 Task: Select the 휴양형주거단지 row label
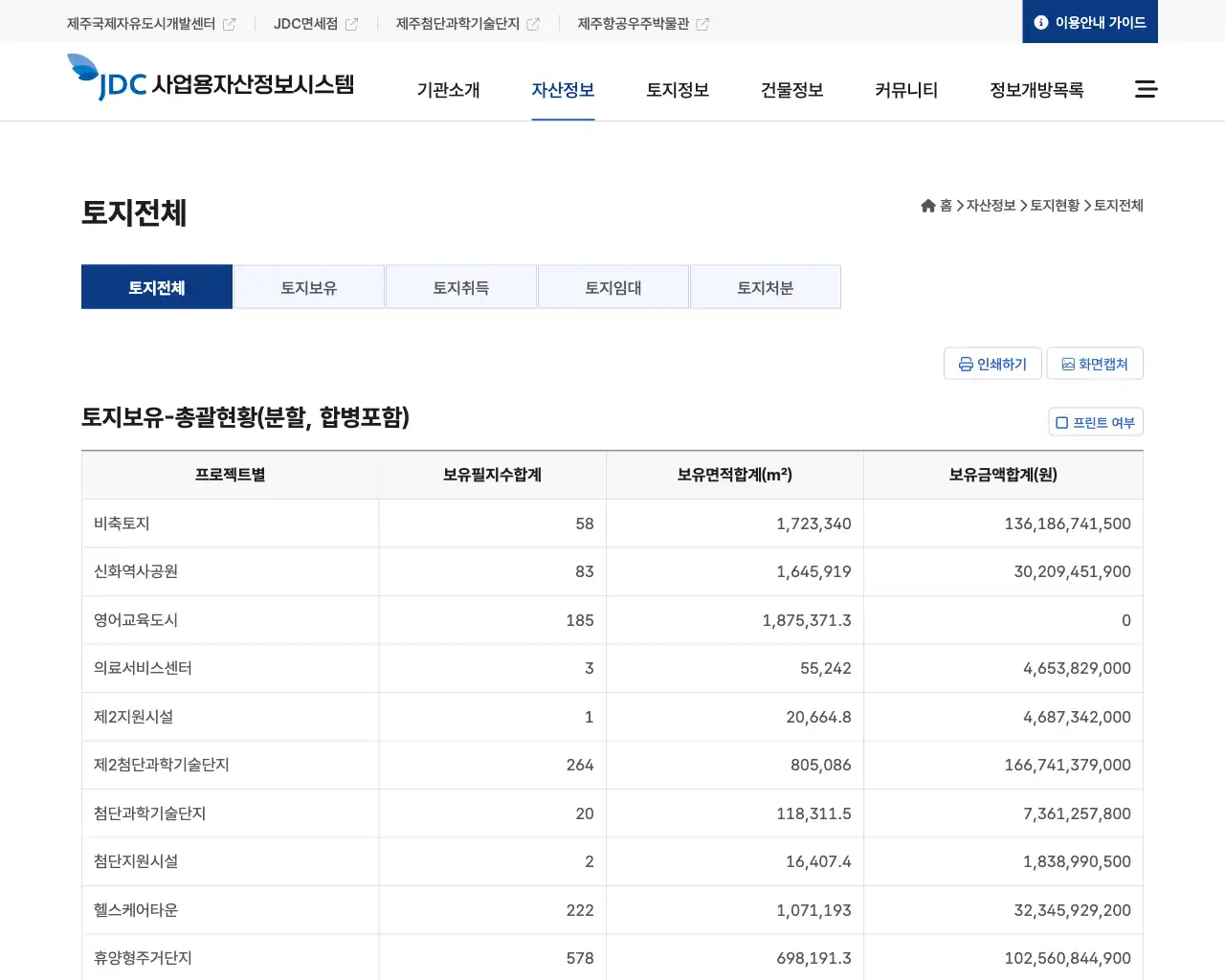(143, 958)
